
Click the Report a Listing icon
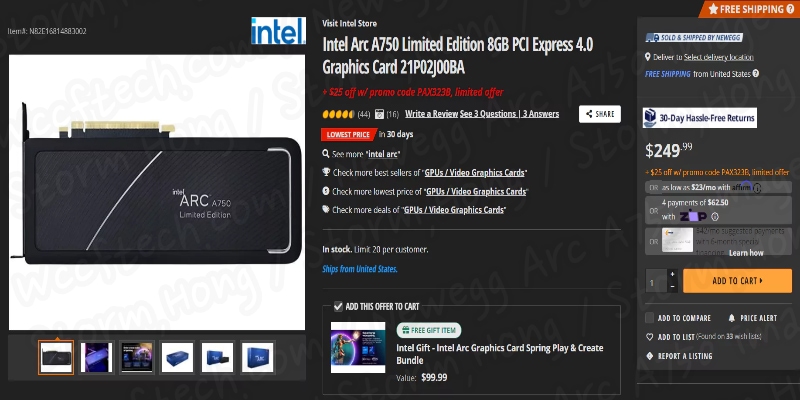[649, 356]
